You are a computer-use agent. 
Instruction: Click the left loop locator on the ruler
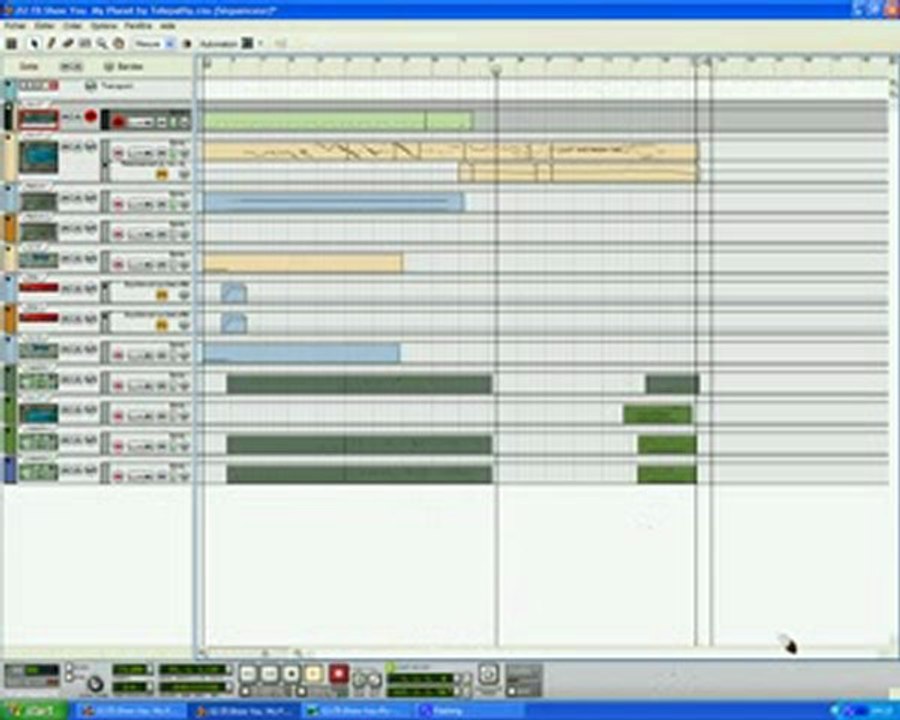(x=207, y=64)
